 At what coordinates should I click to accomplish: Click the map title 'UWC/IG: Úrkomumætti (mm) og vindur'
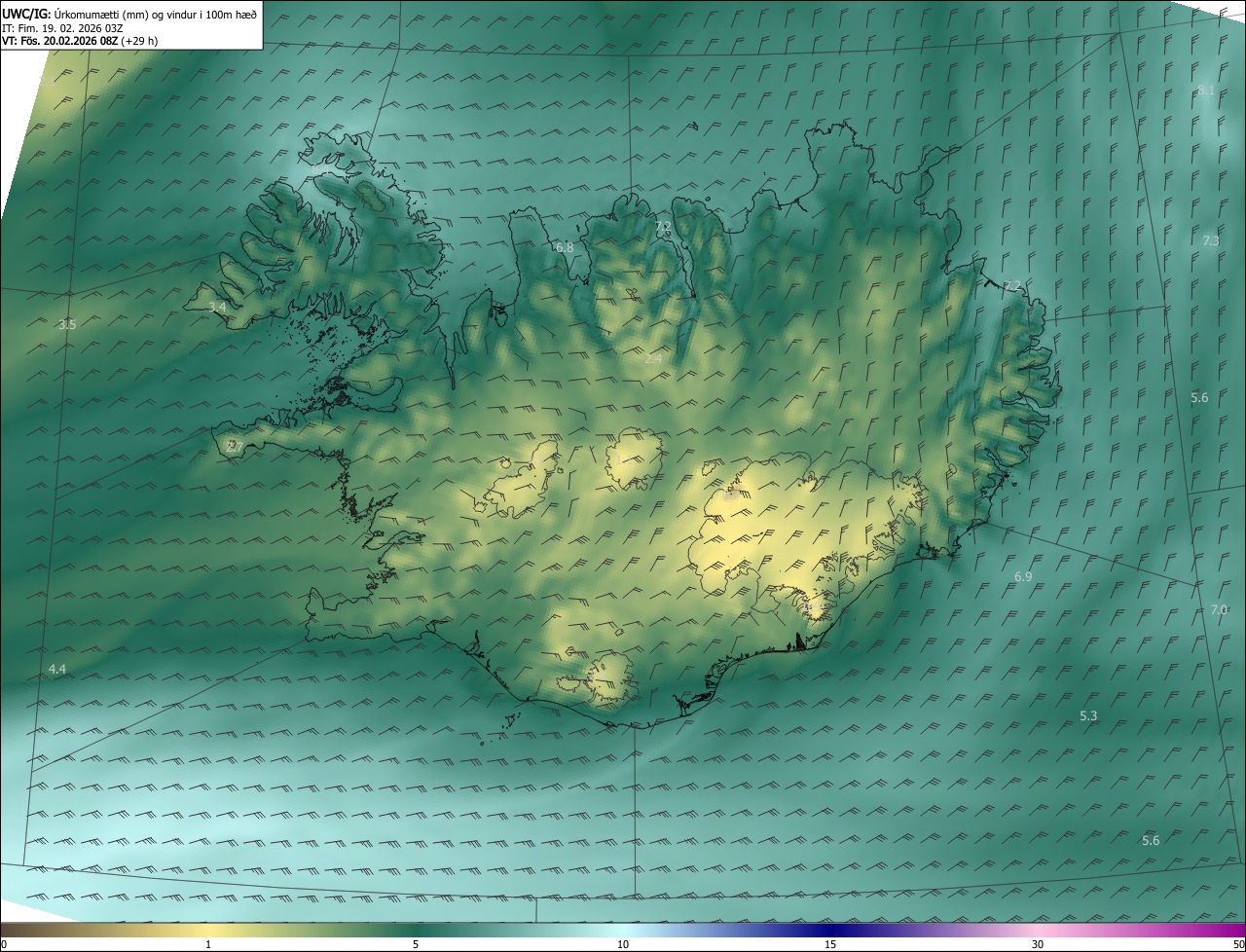(129, 14)
